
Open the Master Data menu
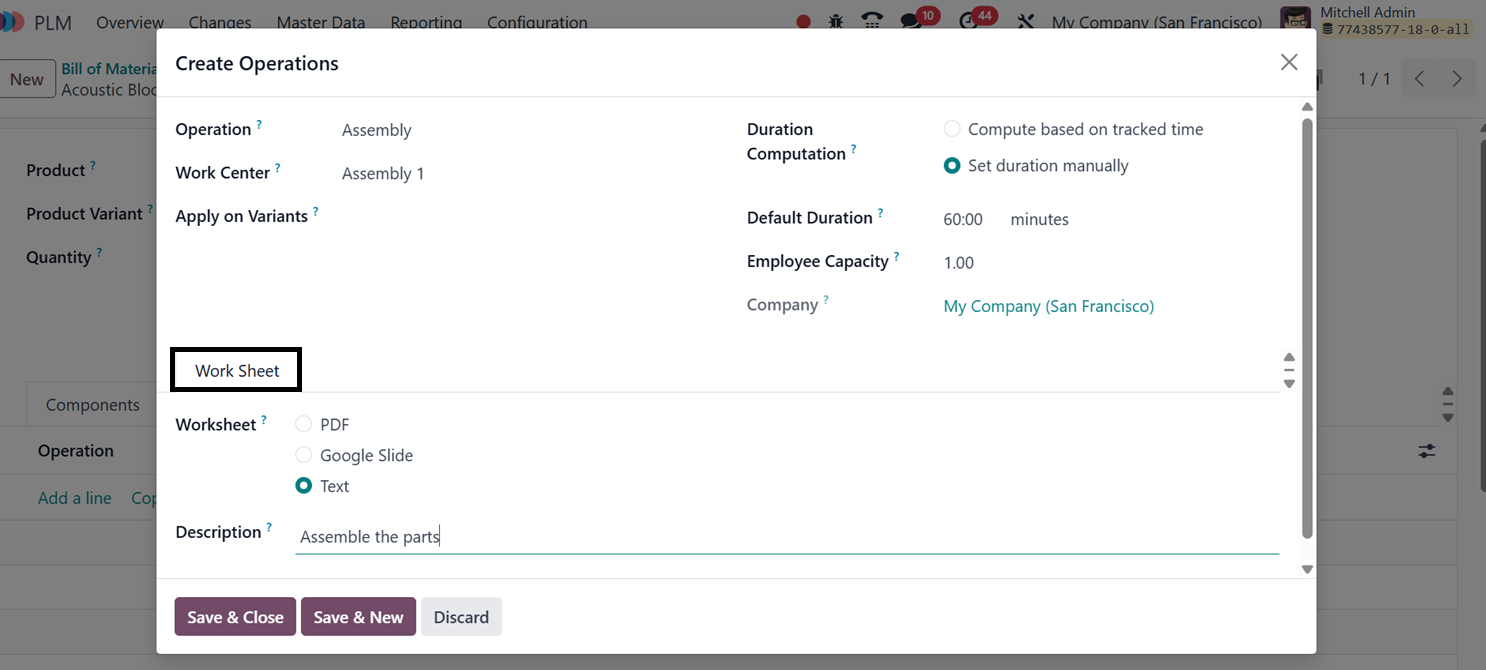(x=320, y=21)
